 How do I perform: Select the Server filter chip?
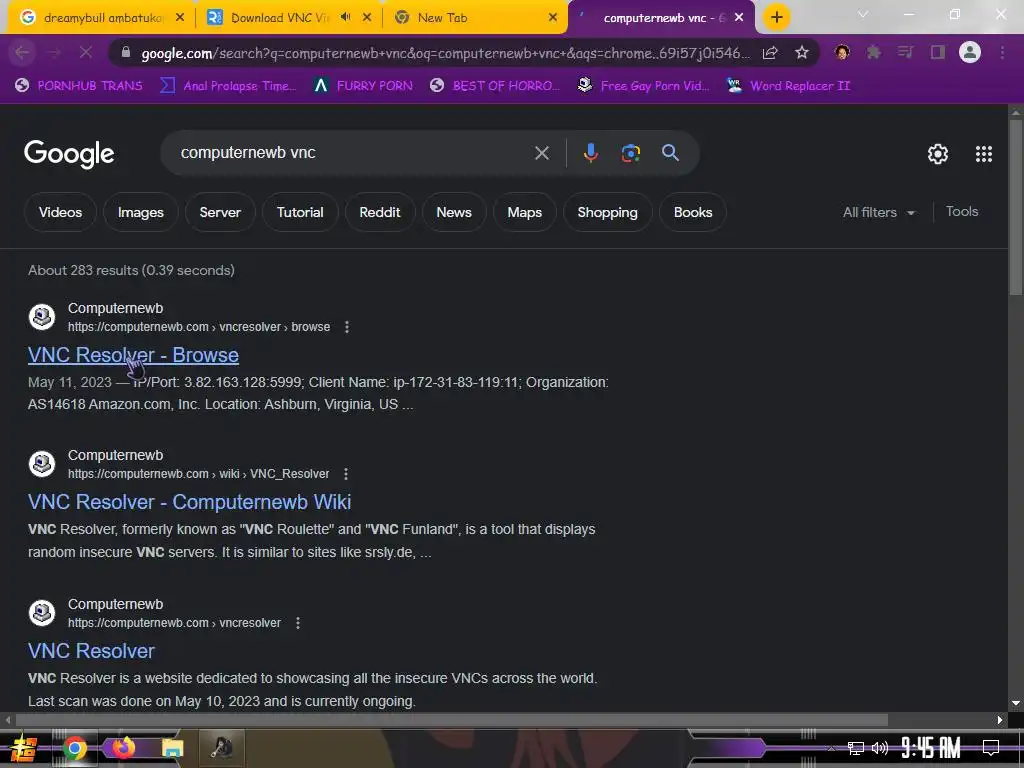click(x=220, y=212)
